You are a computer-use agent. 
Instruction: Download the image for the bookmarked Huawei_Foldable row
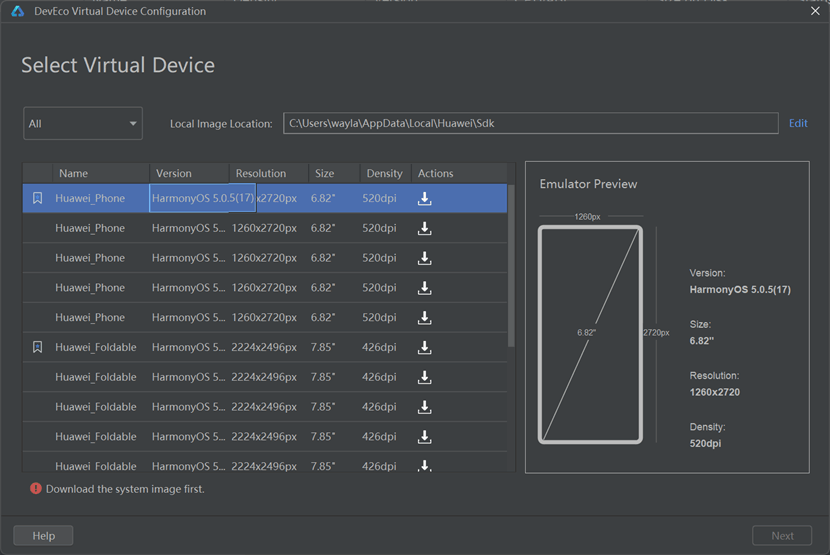[425, 347]
